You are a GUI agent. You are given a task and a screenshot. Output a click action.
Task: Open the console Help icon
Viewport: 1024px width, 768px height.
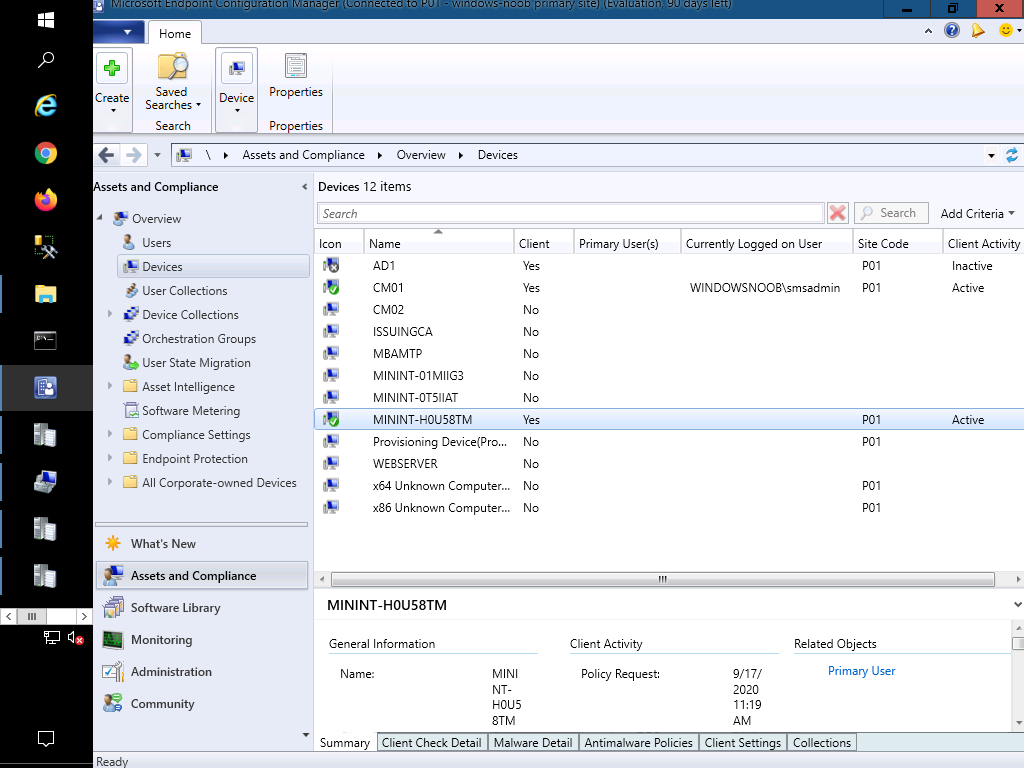pos(952,30)
